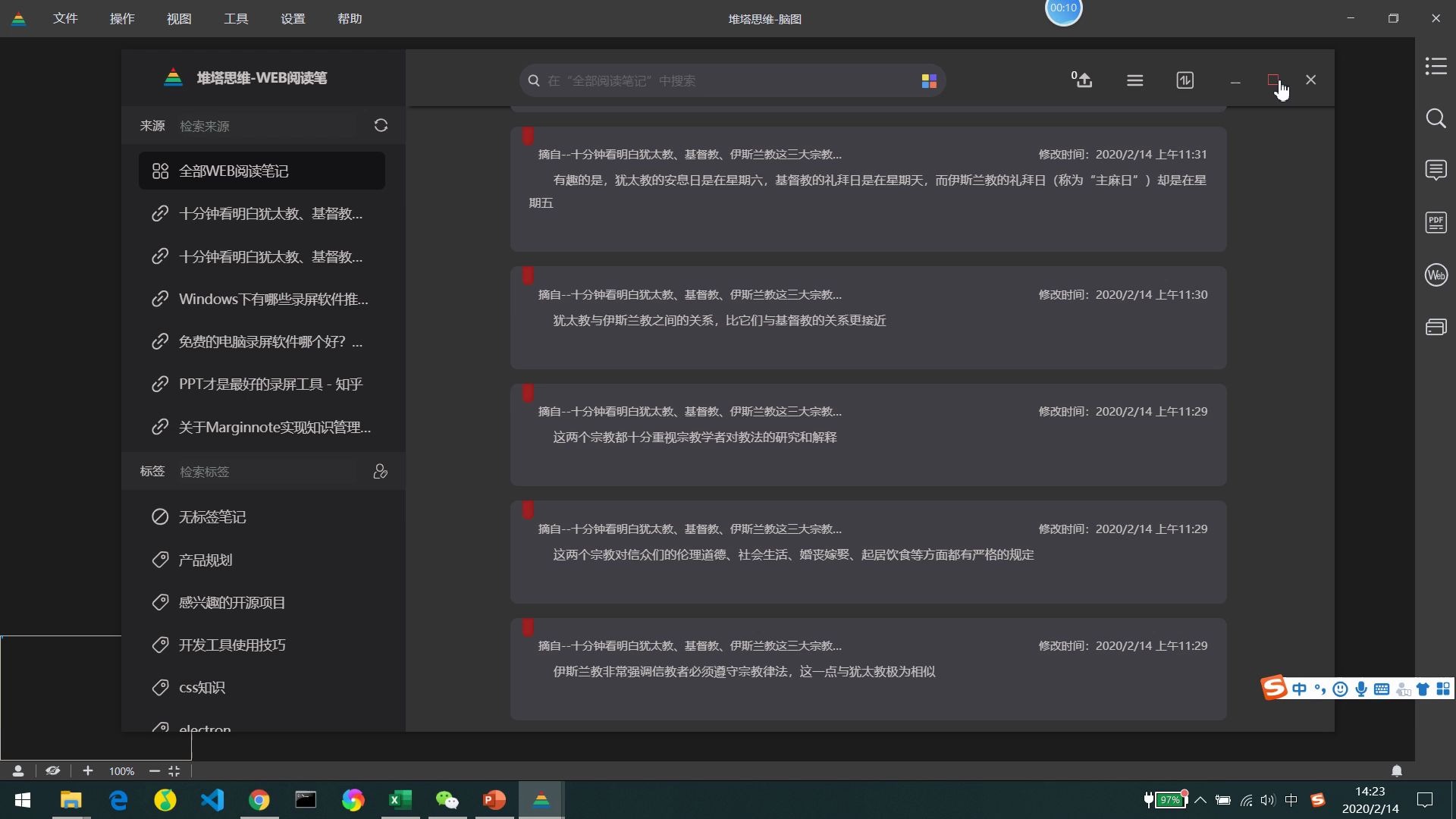1456x819 pixels.
Task: Open the 工具 menu in the menu bar
Action: (235, 18)
